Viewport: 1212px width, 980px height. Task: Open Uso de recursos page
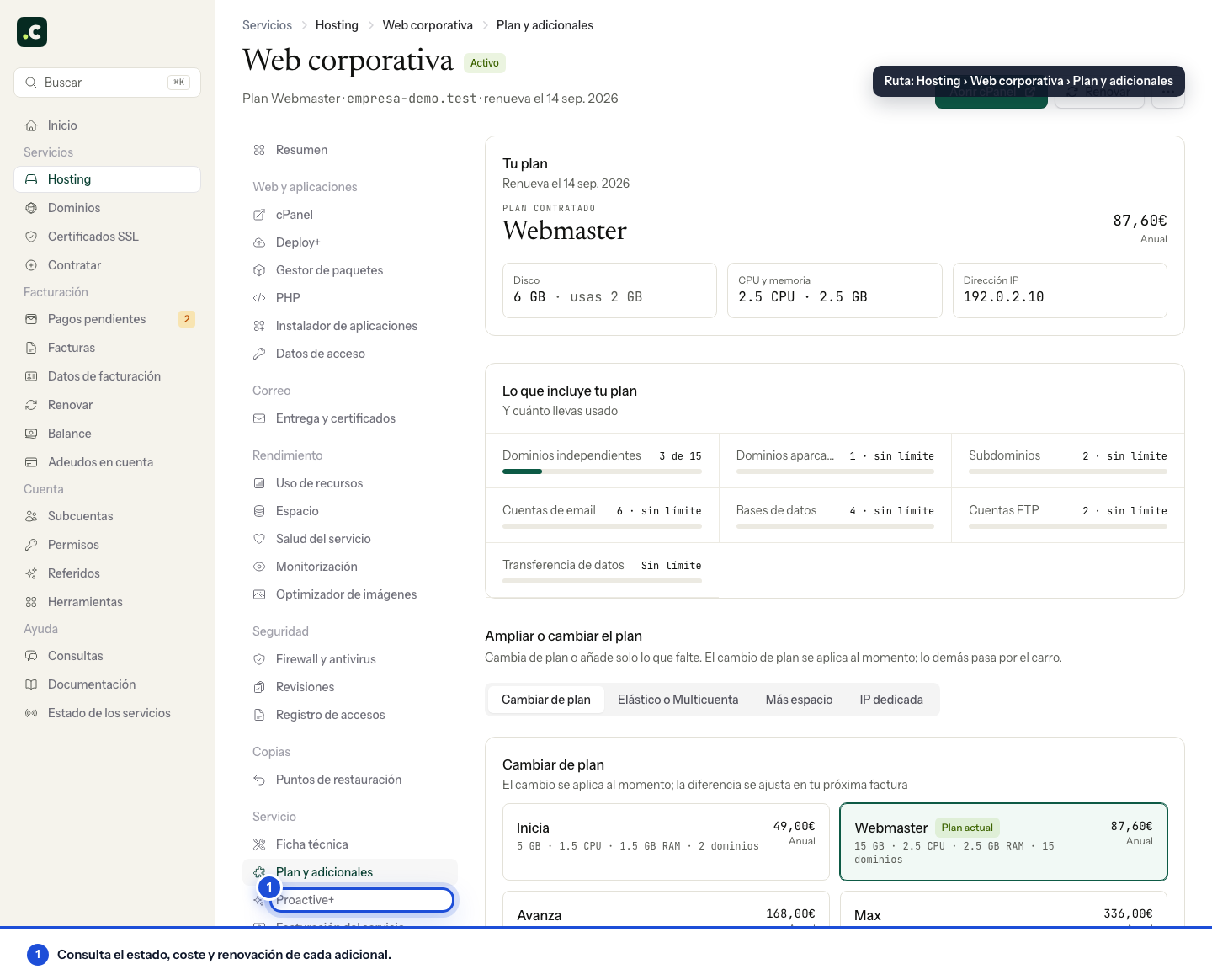tap(350, 483)
